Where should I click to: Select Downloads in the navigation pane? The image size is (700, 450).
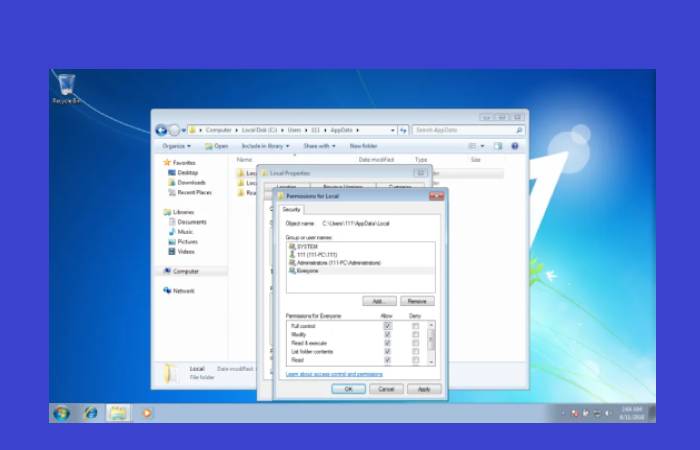coord(187,182)
